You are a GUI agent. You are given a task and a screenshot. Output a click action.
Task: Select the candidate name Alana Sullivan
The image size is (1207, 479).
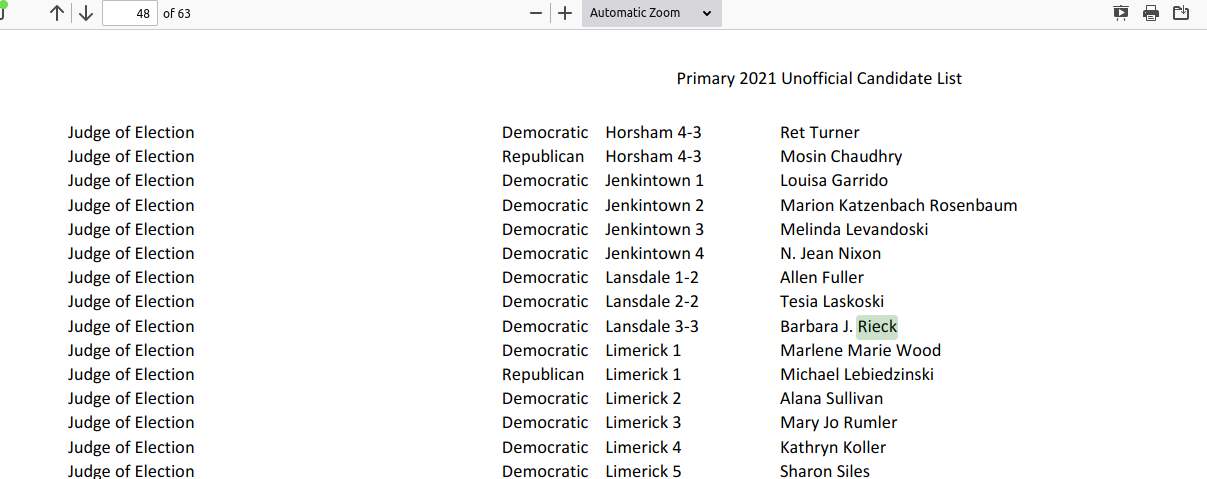point(832,398)
